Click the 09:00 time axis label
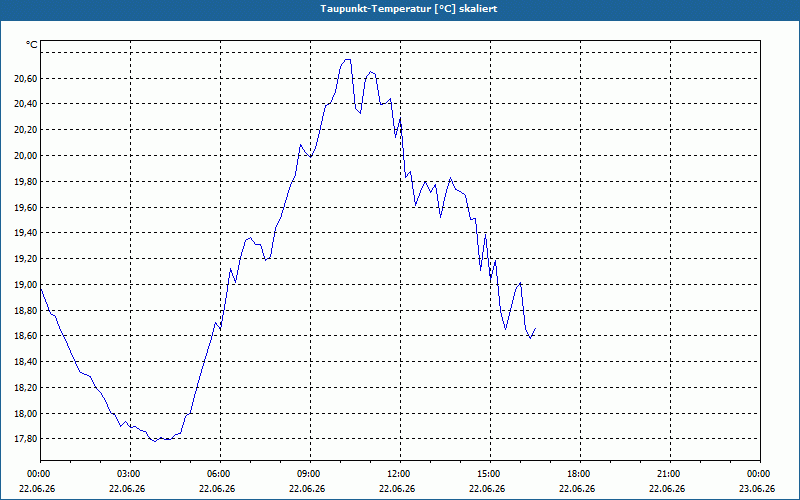 point(310,474)
